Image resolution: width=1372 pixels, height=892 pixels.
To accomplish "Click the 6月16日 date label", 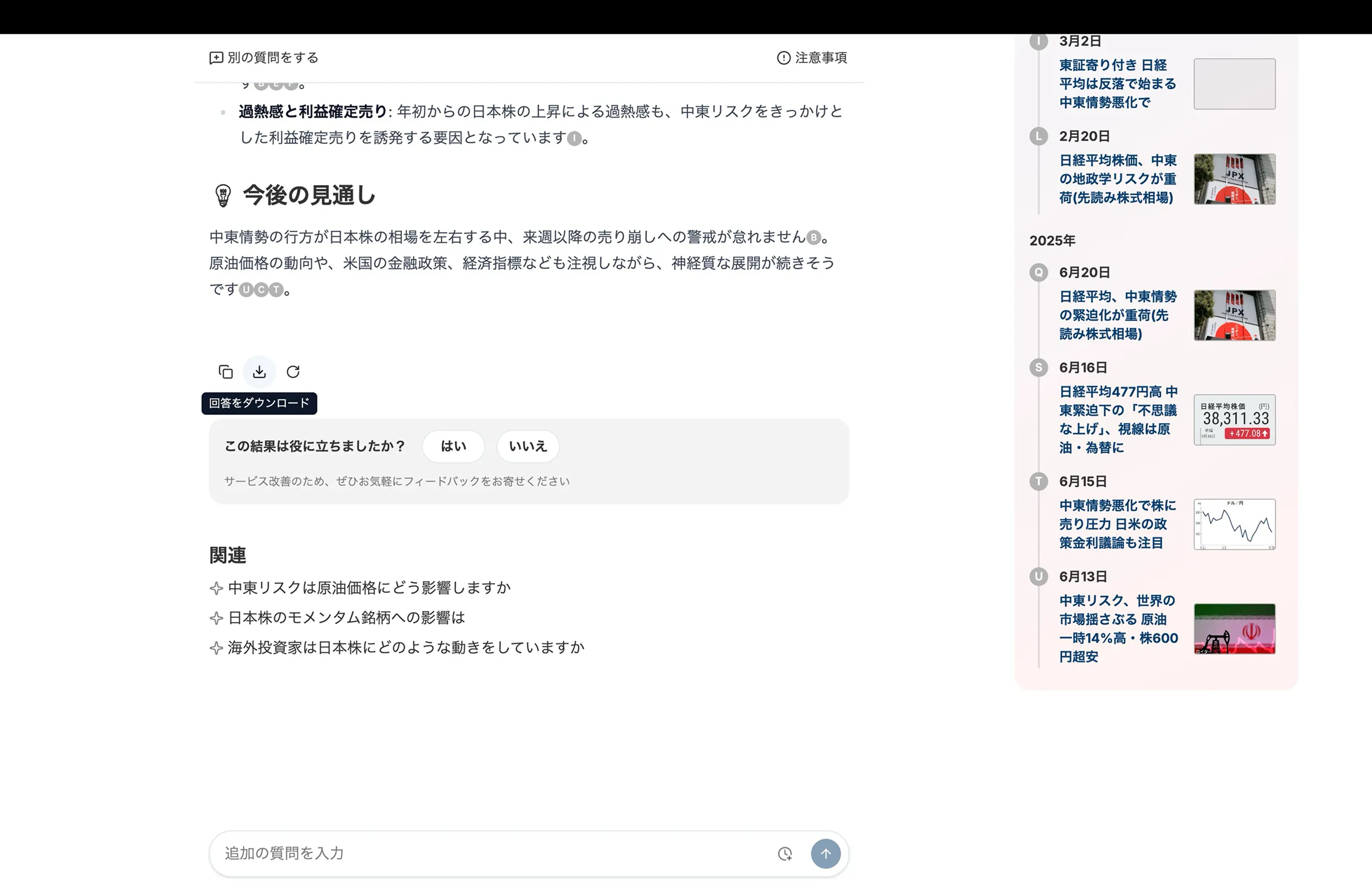I will click(x=1083, y=367).
